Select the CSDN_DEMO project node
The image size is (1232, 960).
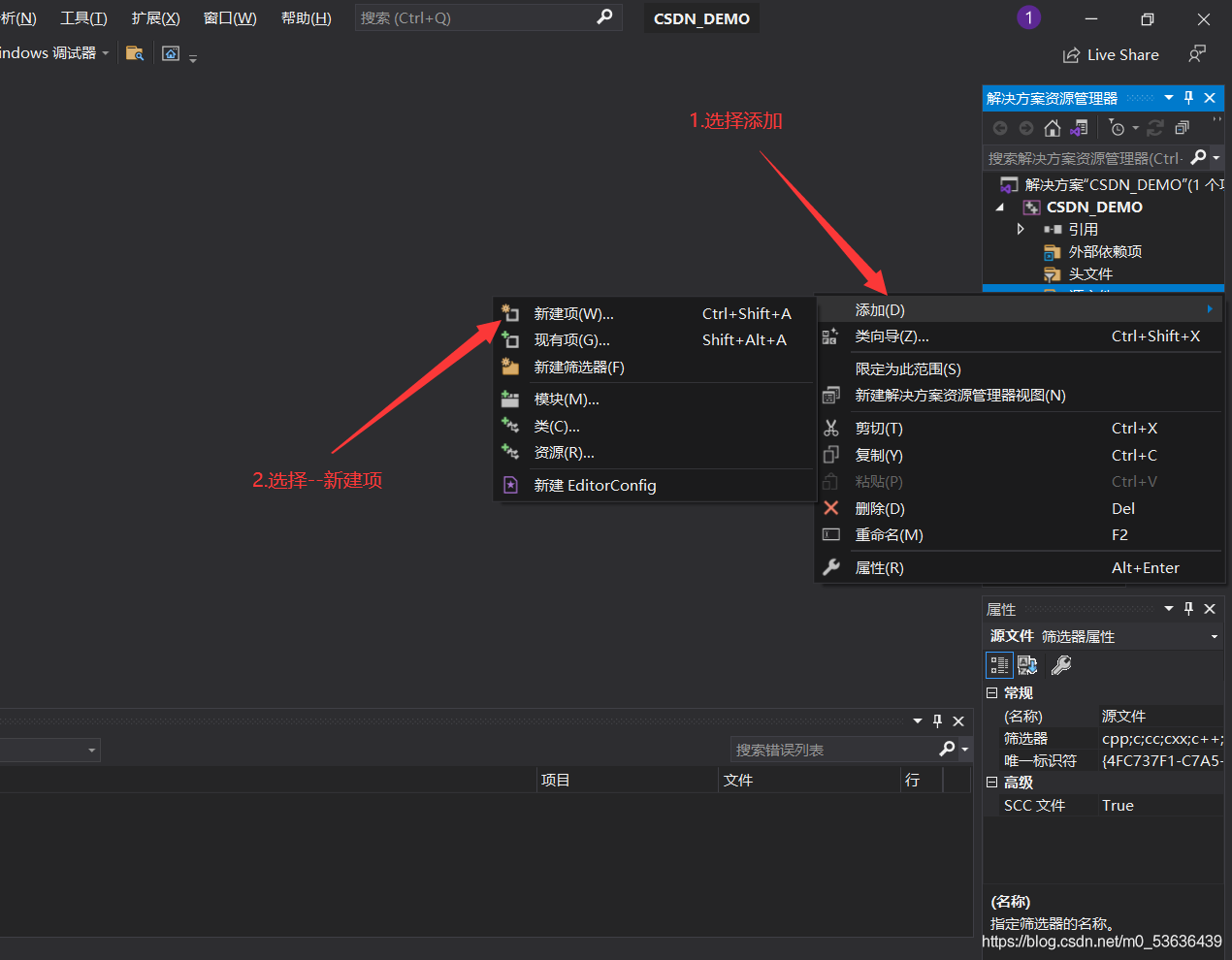pos(1093,208)
